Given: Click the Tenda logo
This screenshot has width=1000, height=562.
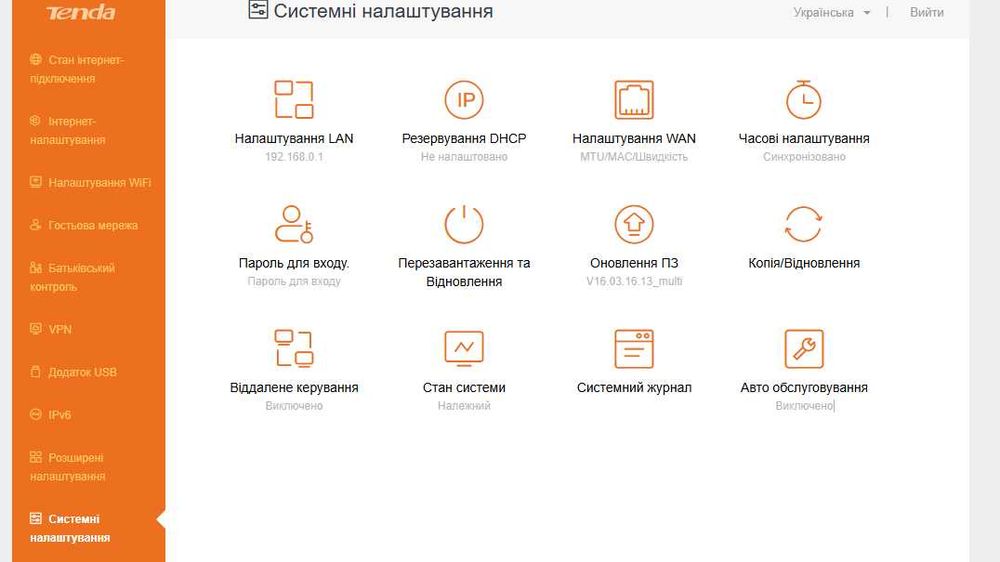Looking at the screenshot, I should tap(81, 12).
